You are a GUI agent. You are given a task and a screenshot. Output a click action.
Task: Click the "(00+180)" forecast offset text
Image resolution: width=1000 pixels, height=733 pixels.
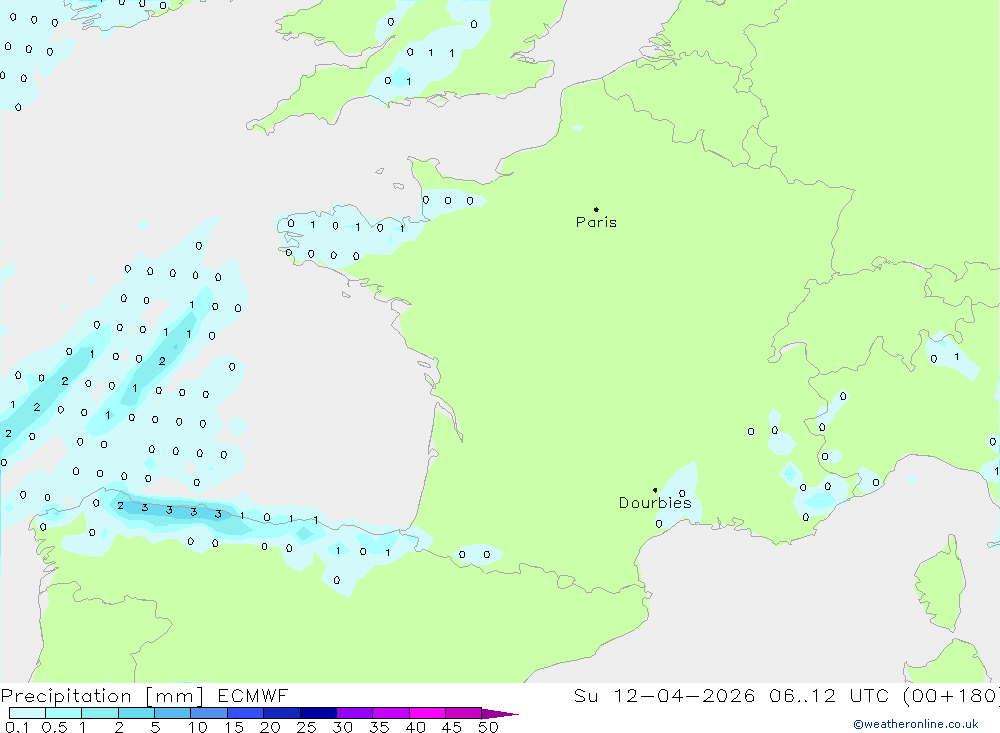(x=951, y=695)
